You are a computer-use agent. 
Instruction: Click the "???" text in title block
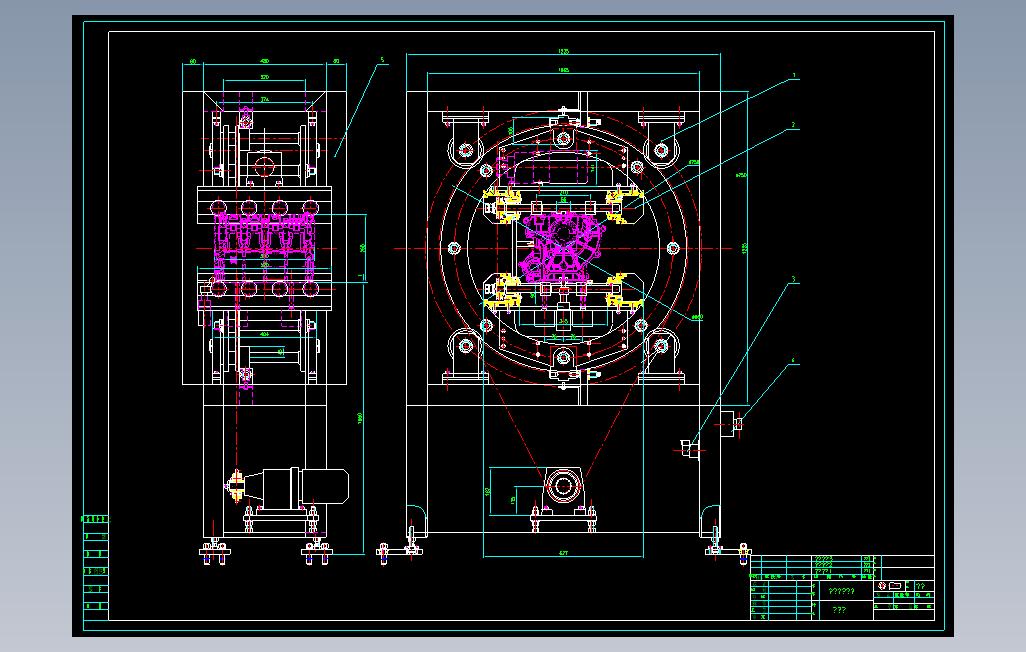(x=839, y=609)
